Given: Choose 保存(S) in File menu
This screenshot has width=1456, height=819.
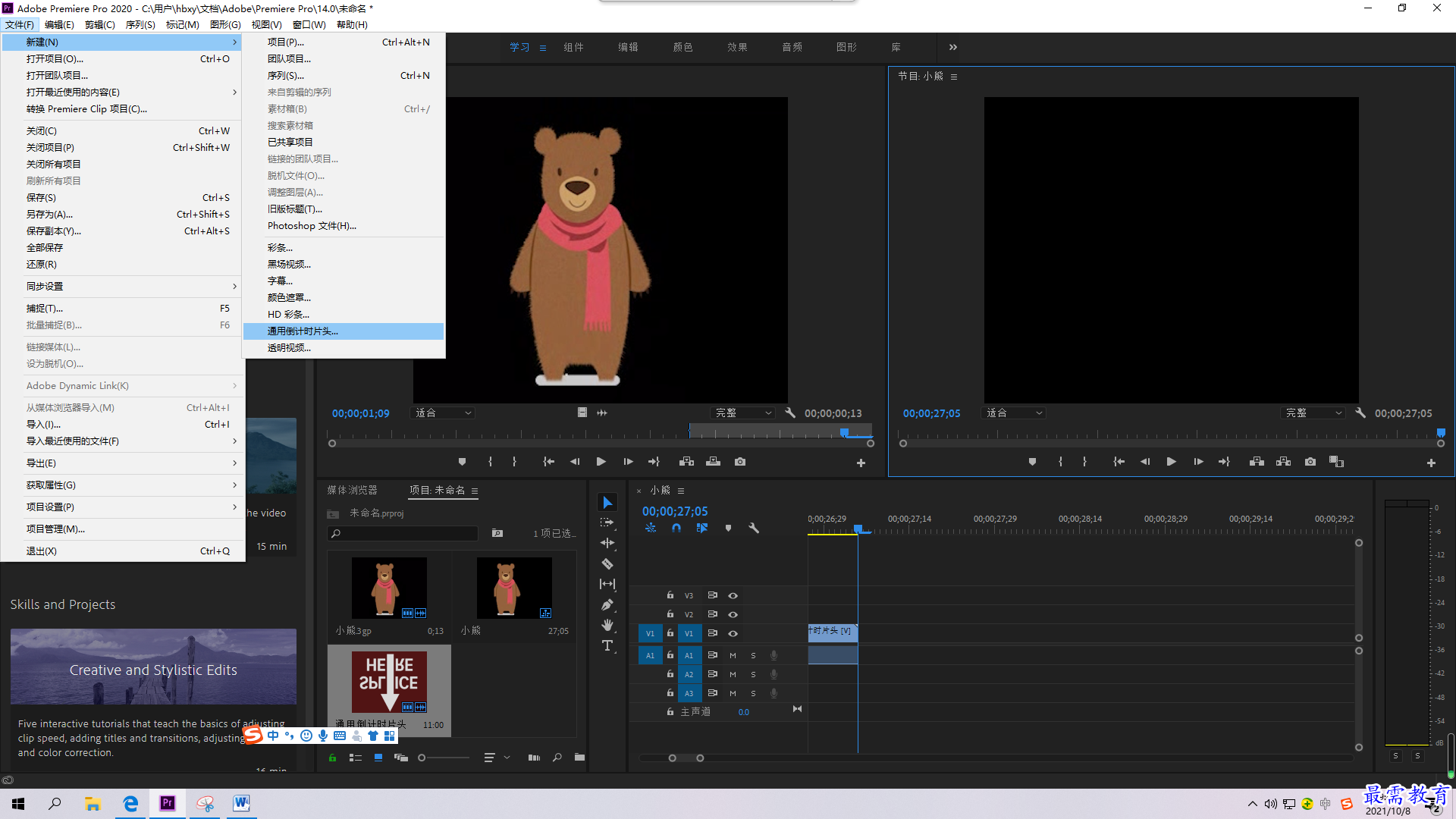Looking at the screenshot, I should pos(123,198).
